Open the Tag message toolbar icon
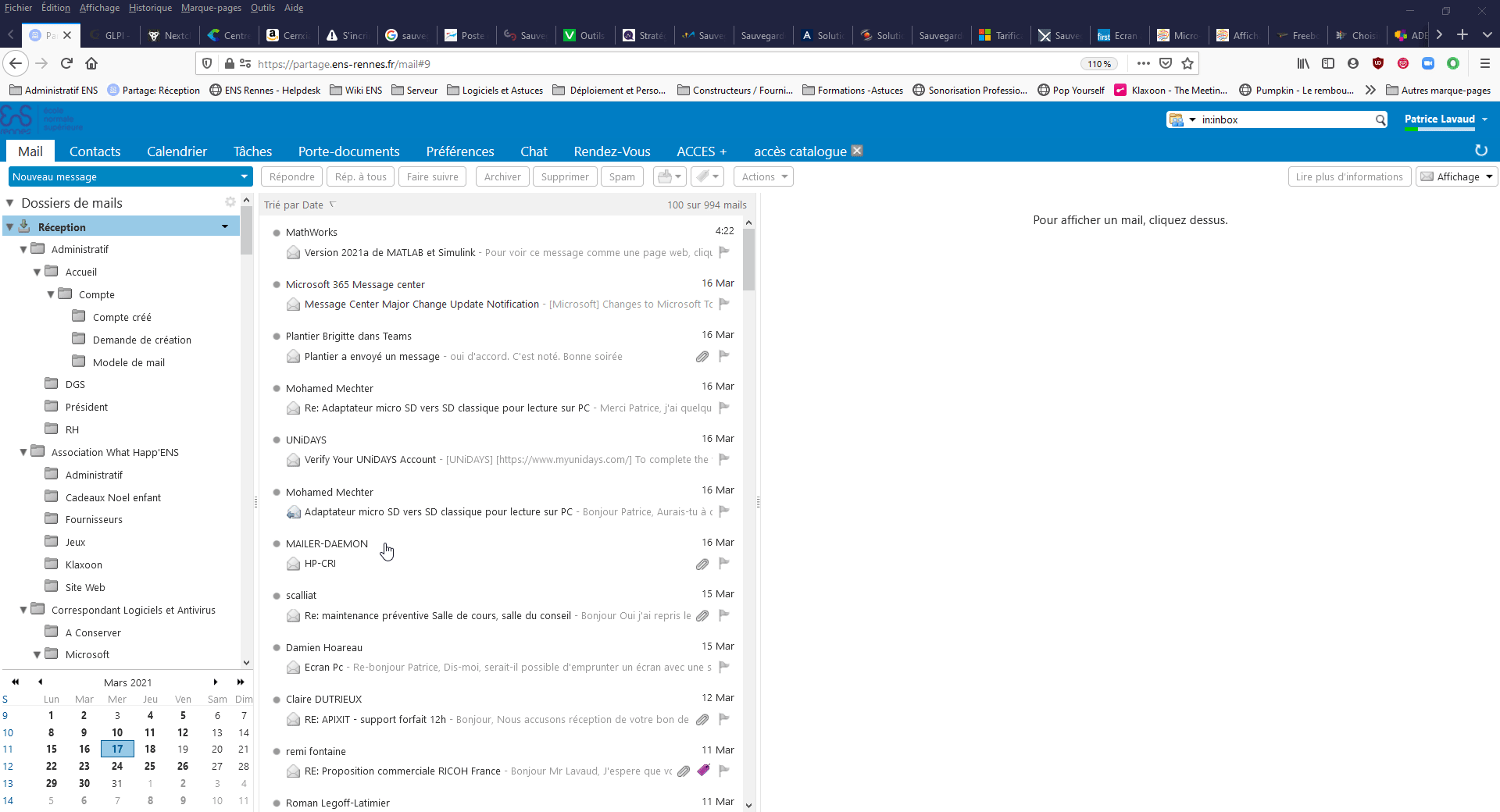 pyautogui.click(x=708, y=177)
